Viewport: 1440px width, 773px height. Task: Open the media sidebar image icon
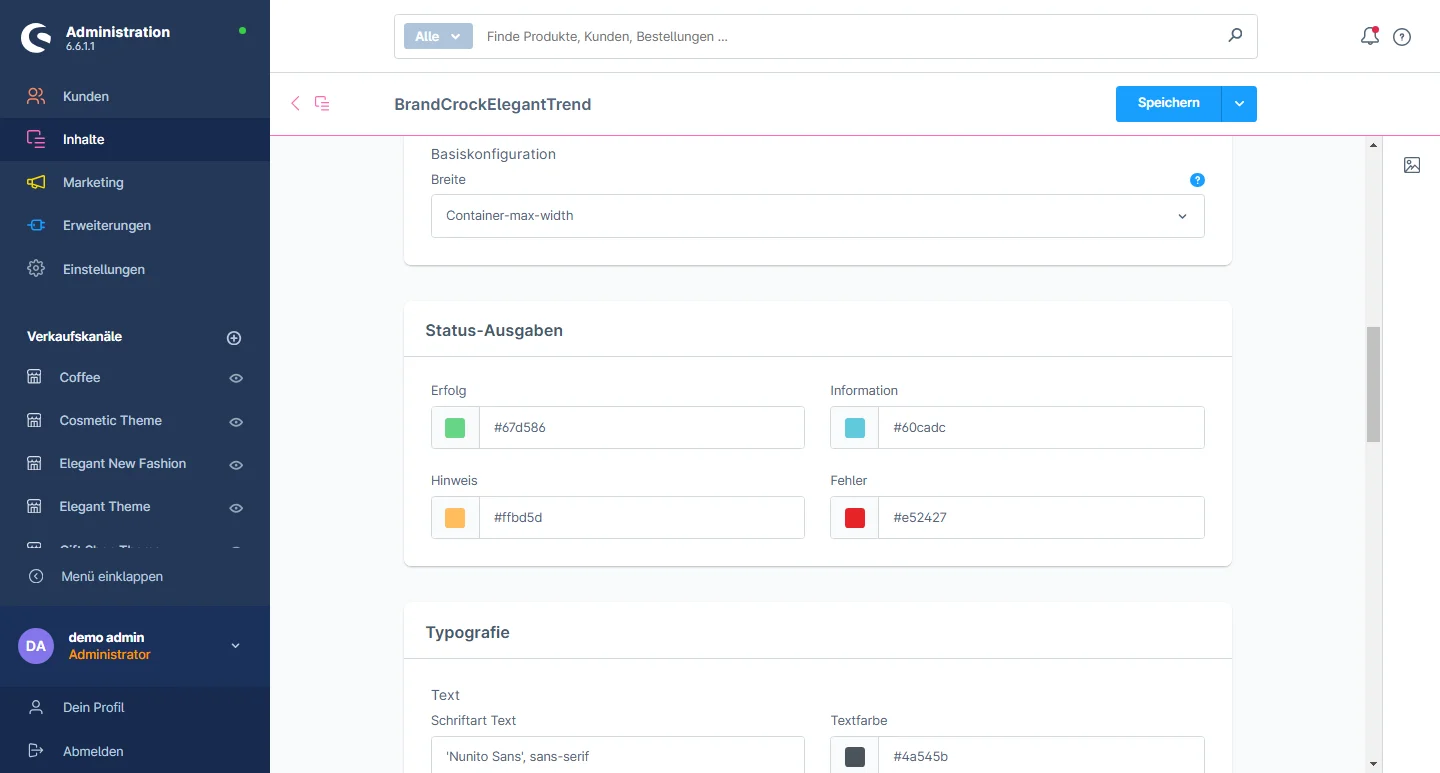tap(1412, 165)
